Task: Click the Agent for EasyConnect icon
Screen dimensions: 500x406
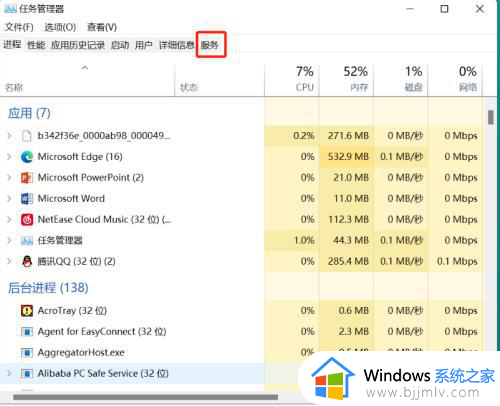Action: point(27,332)
